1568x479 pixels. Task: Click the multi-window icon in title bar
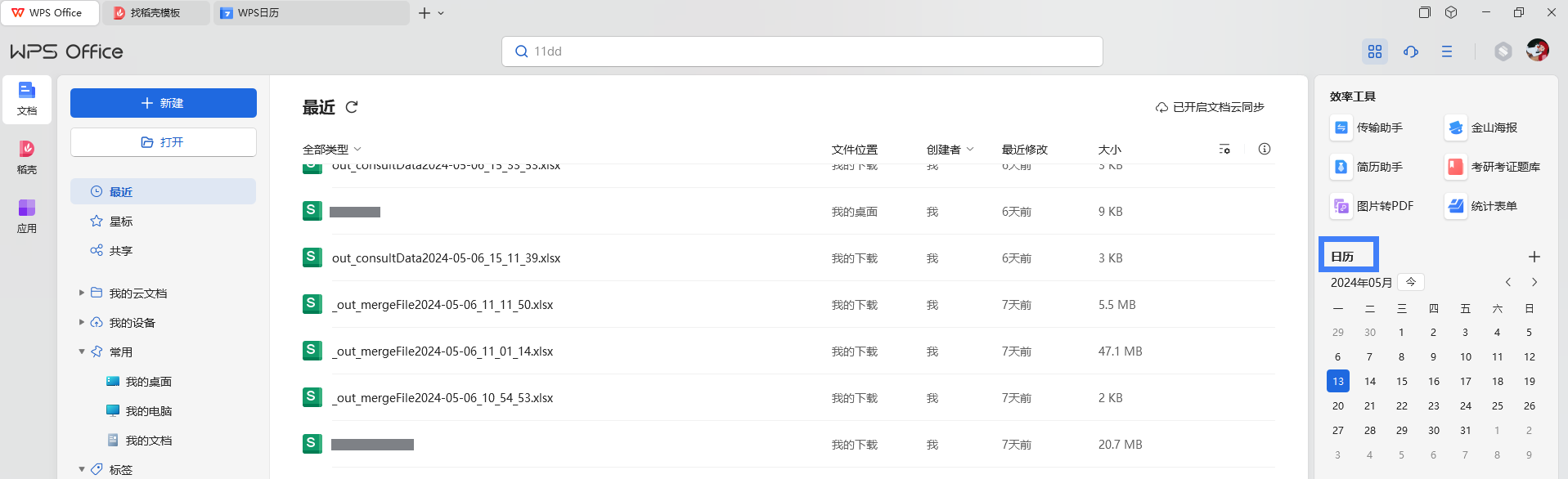(x=1425, y=12)
